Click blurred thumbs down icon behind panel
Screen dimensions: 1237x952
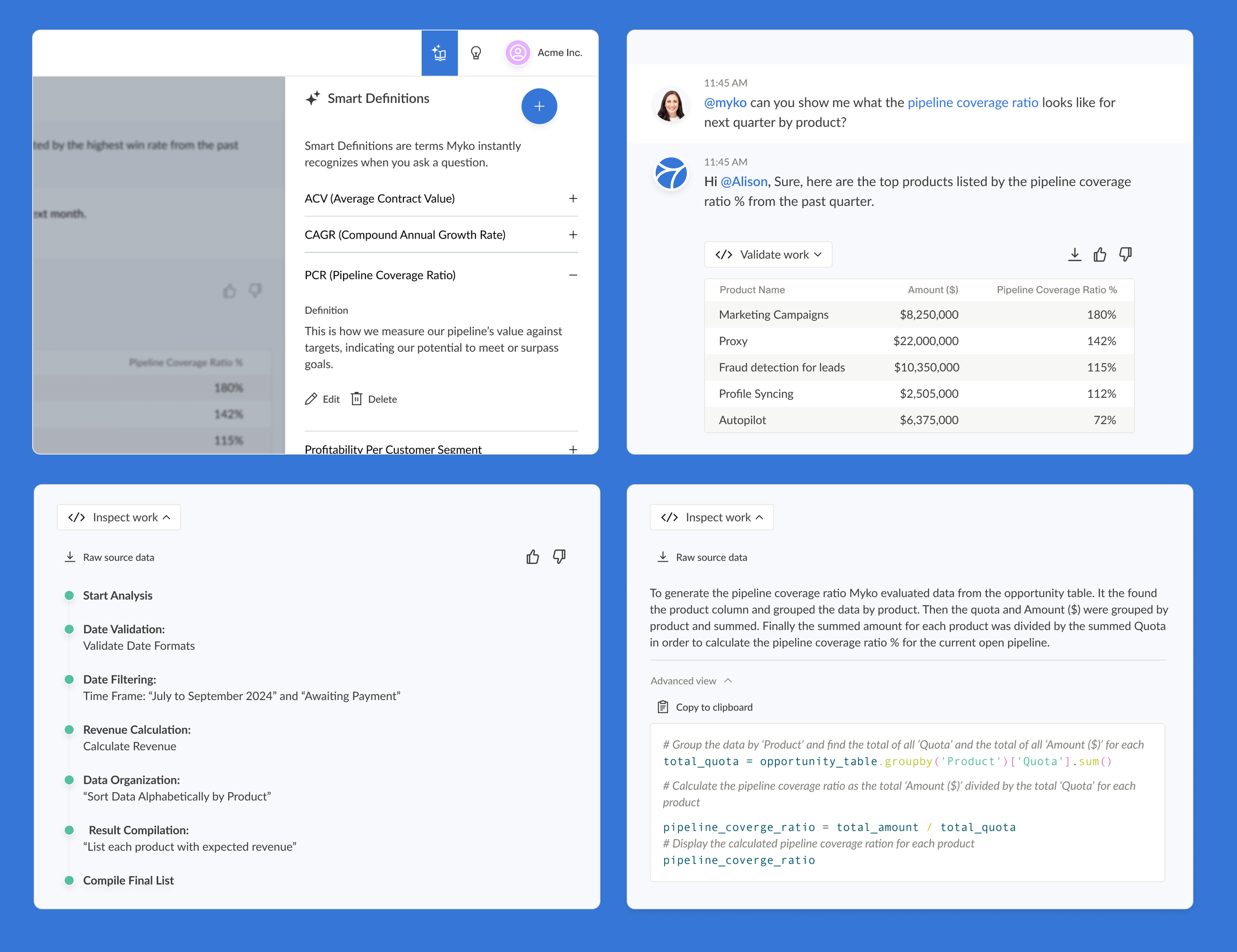pos(255,290)
